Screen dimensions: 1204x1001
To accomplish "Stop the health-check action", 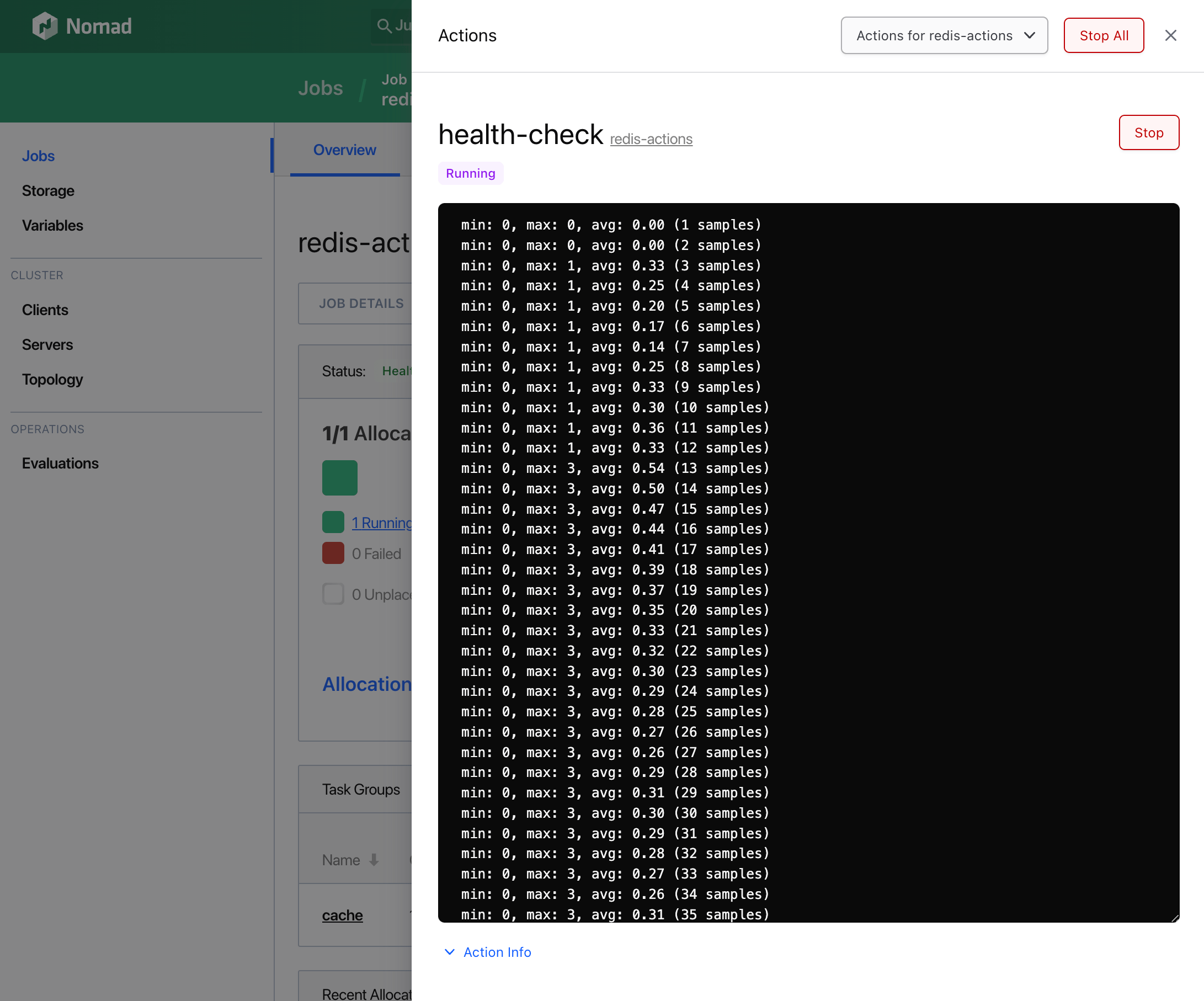I will coord(1148,132).
